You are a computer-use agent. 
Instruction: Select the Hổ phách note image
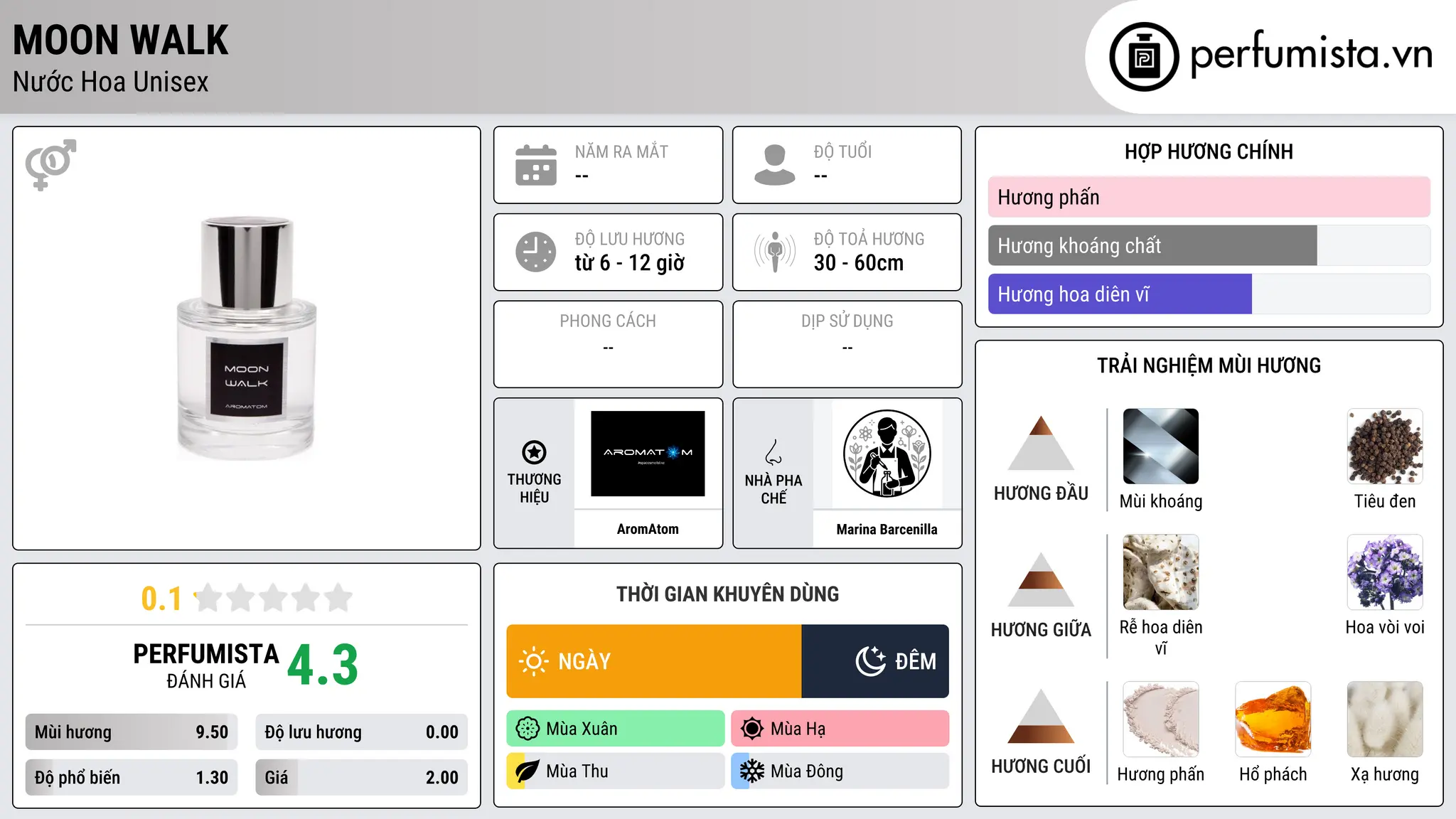tap(1273, 719)
